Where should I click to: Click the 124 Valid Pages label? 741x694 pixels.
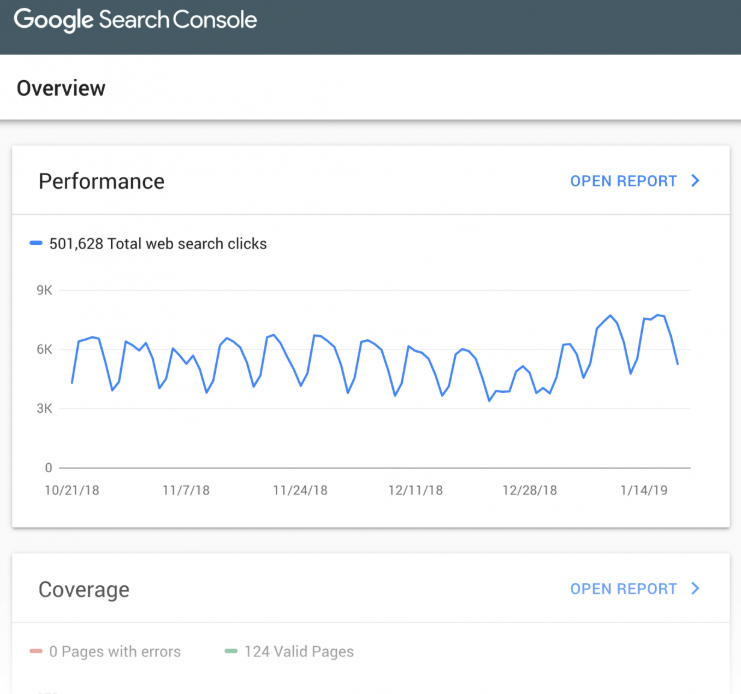pyautogui.click(x=299, y=651)
